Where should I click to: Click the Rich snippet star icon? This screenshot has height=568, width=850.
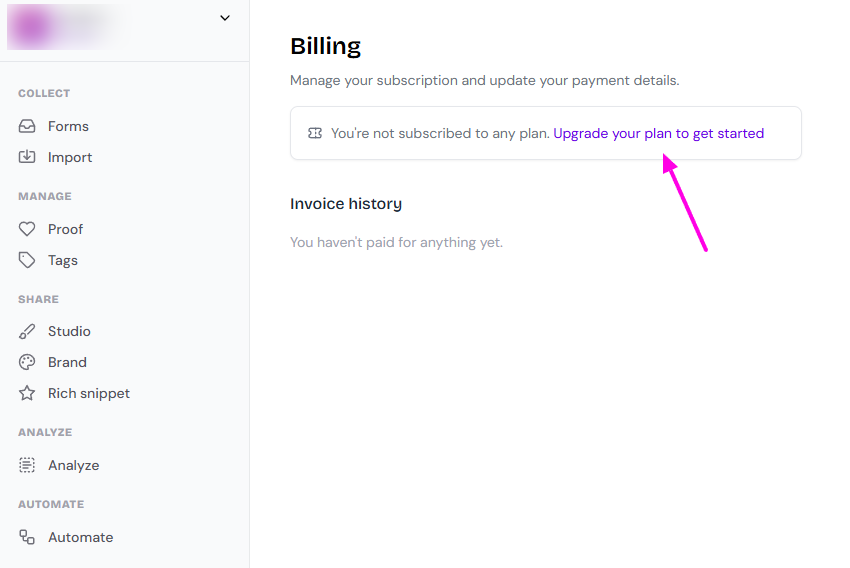pos(27,393)
